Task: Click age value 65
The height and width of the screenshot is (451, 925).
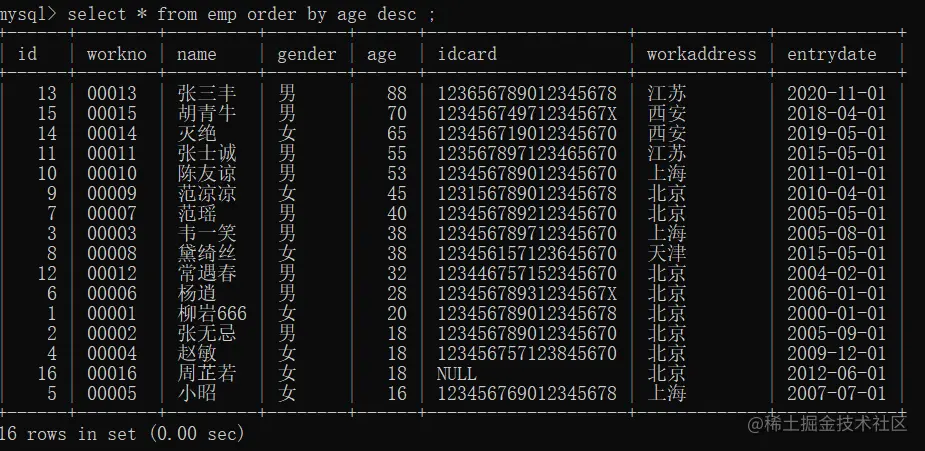Action: click(x=397, y=133)
